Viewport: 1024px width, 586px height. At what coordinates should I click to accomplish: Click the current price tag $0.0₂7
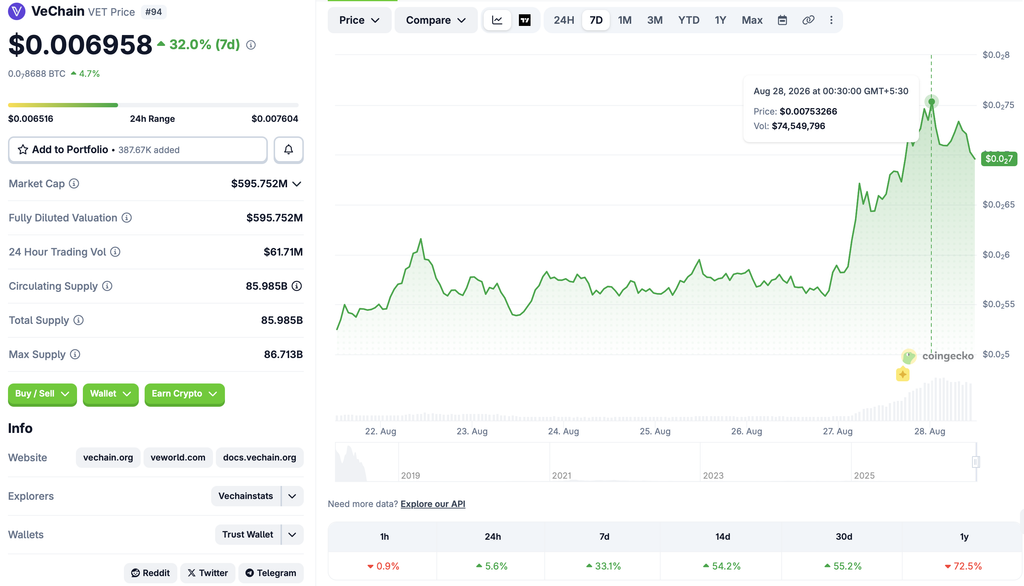(999, 159)
